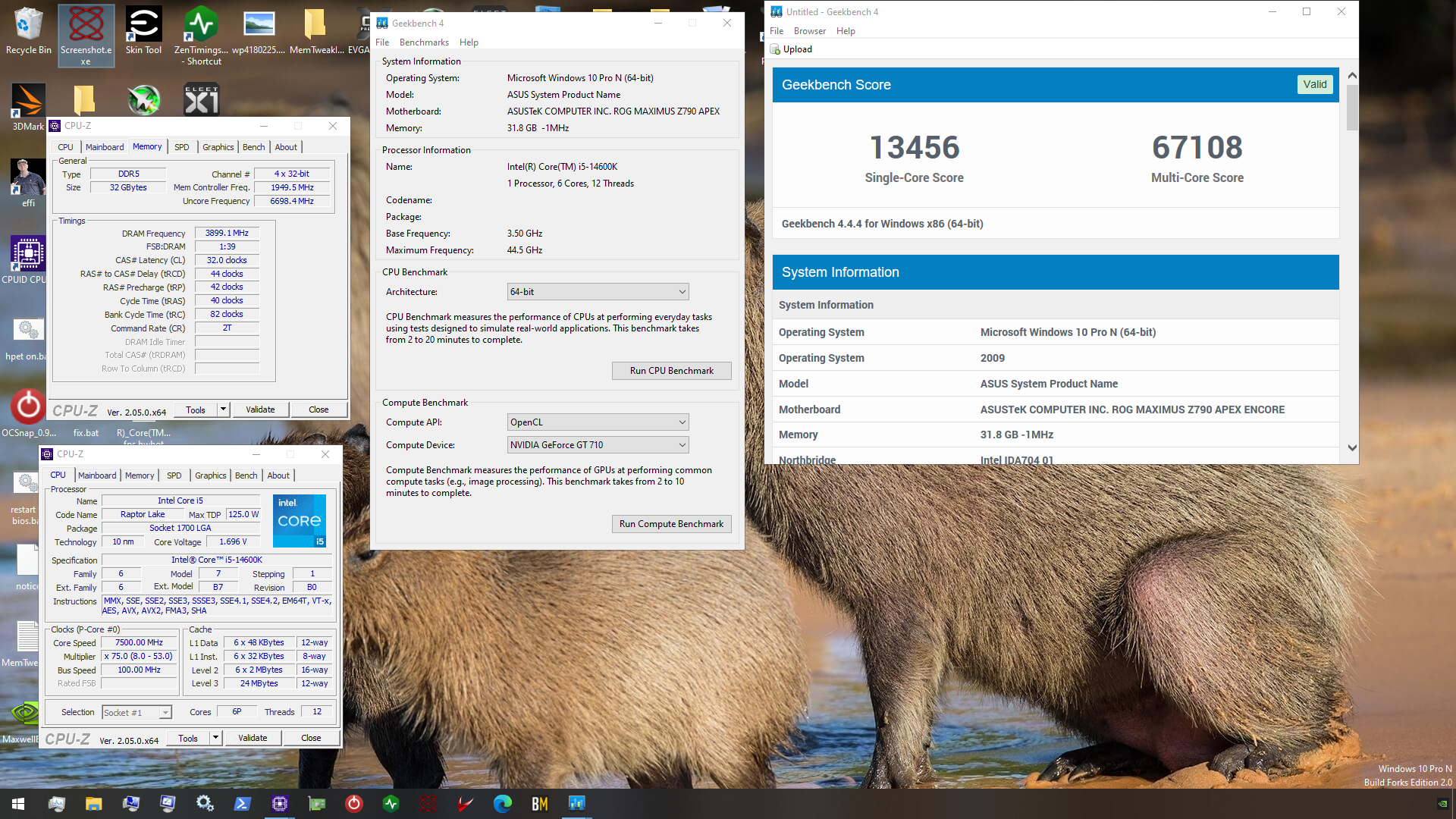Switch to Mainboard tab in upper CPU-Z
Screen dimensions: 1456x819
[105, 147]
